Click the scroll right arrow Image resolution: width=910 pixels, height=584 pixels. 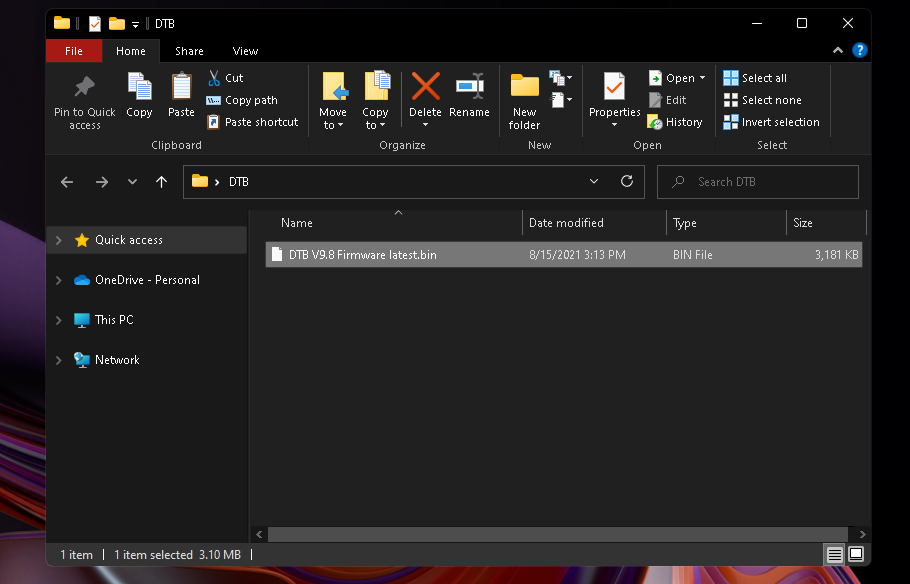click(x=862, y=534)
